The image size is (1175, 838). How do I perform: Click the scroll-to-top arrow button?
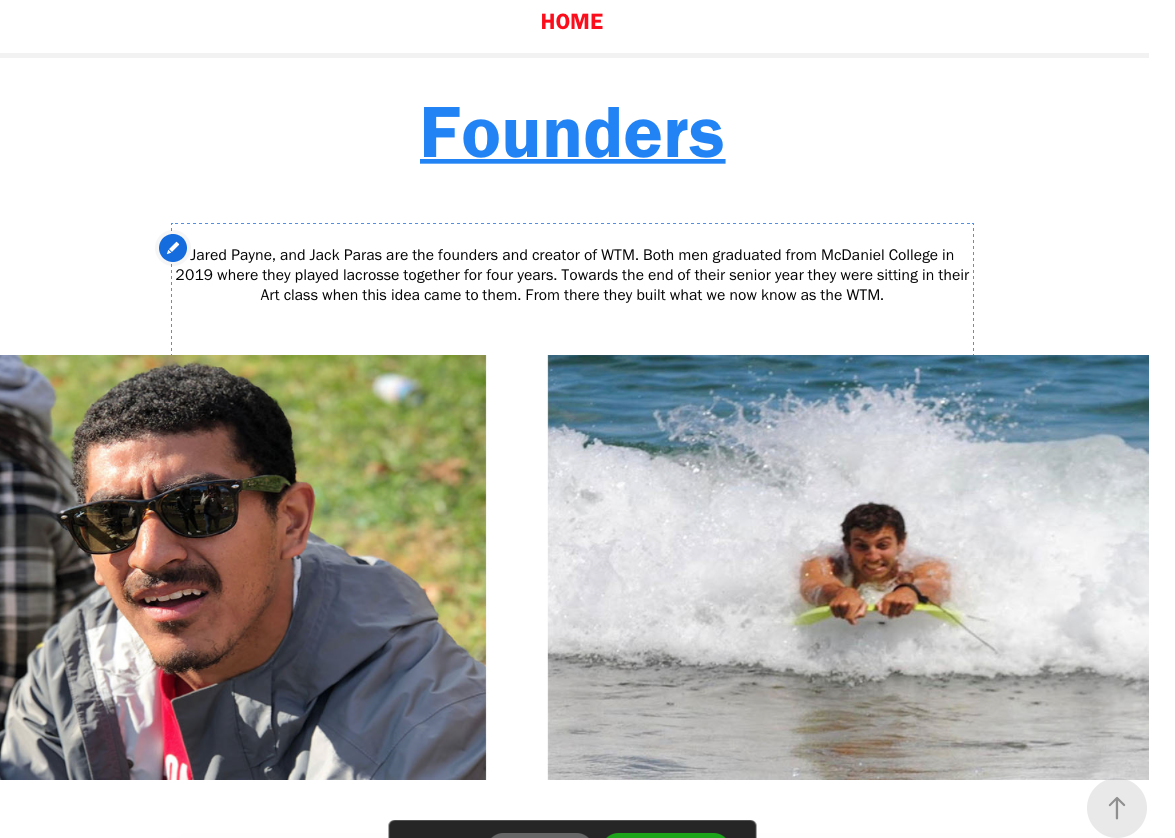(x=1117, y=808)
